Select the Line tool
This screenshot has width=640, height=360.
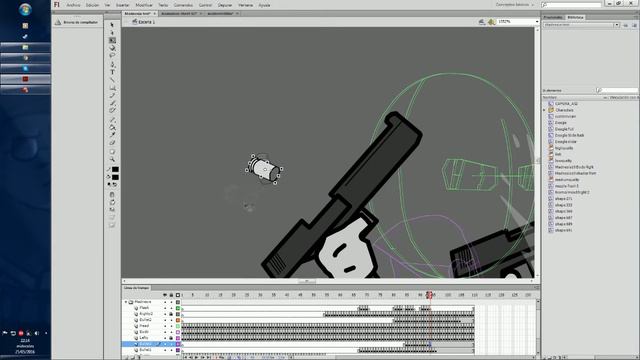click(x=112, y=80)
